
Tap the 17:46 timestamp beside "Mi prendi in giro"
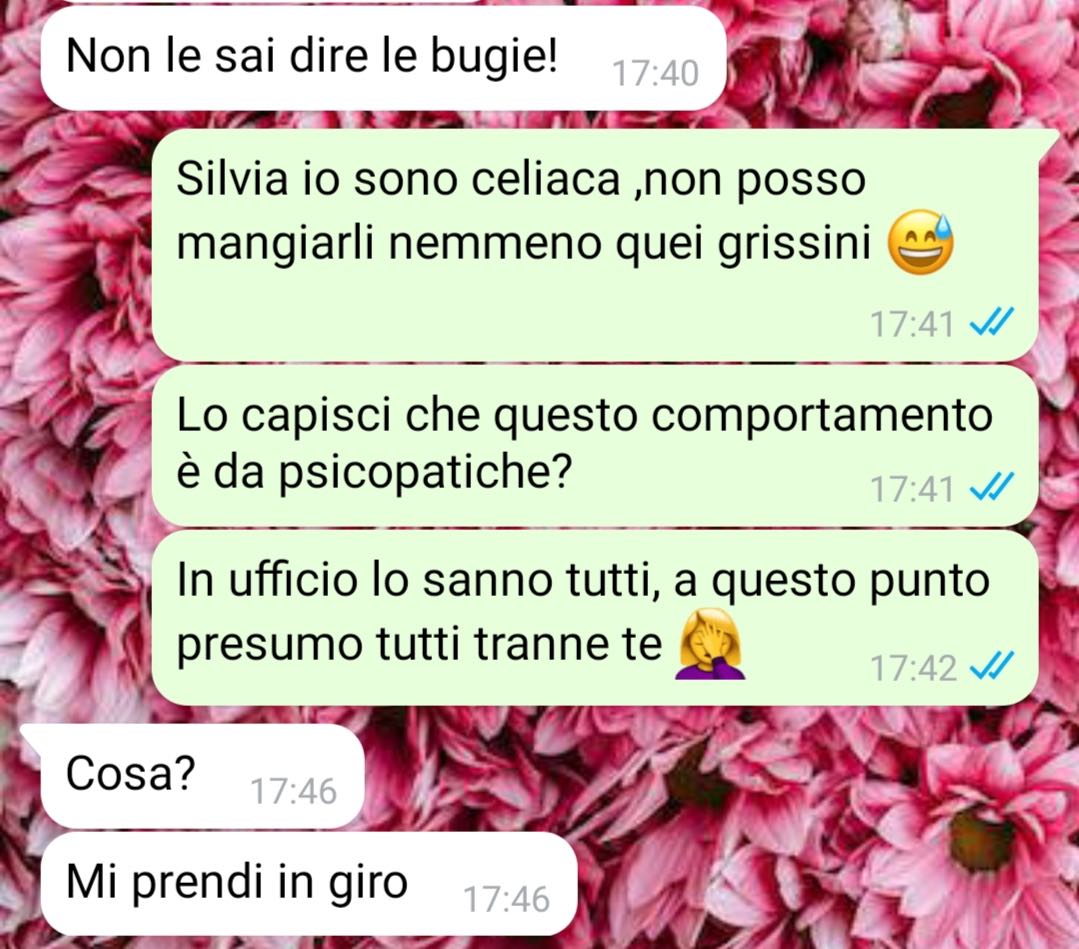coord(506,899)
